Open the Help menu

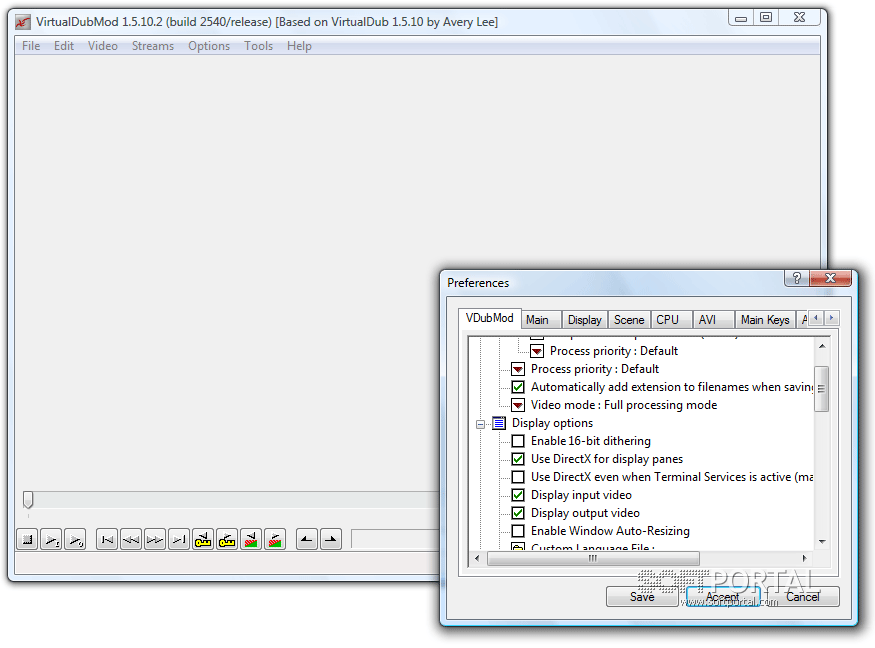pos(299,46)
